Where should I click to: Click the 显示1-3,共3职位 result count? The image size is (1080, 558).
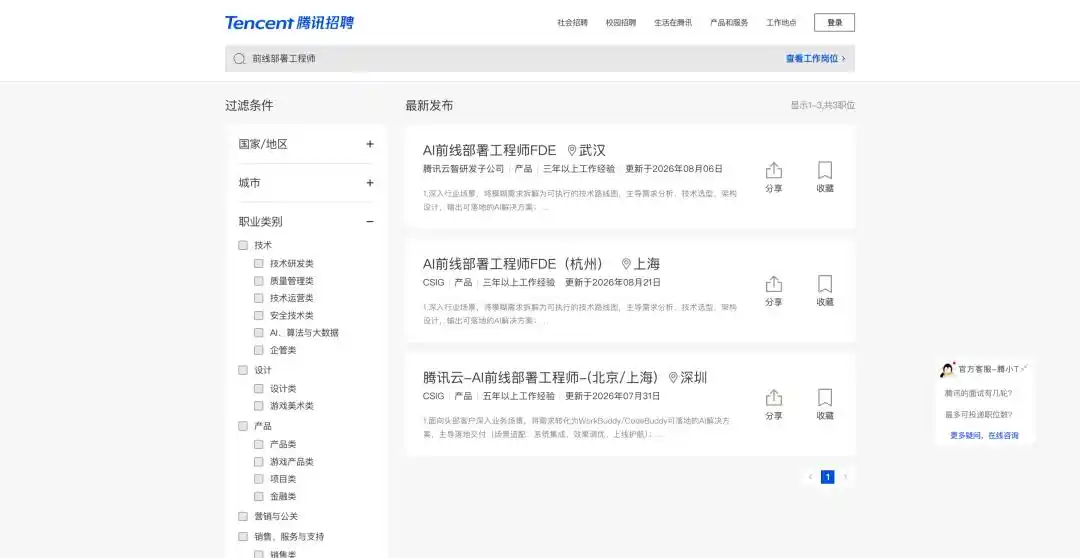[822, 105]
